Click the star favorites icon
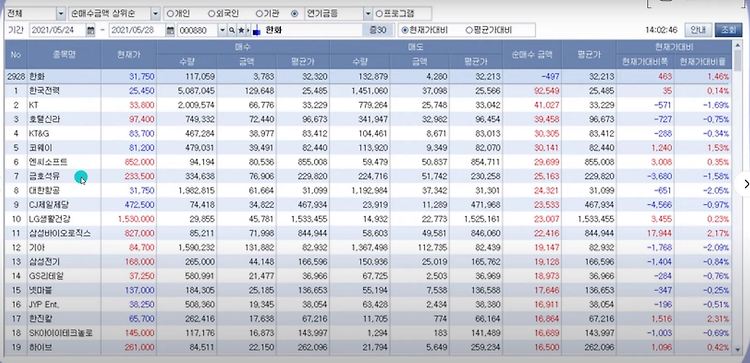Viewport: 750px width, 363px height. click(241, 31)
